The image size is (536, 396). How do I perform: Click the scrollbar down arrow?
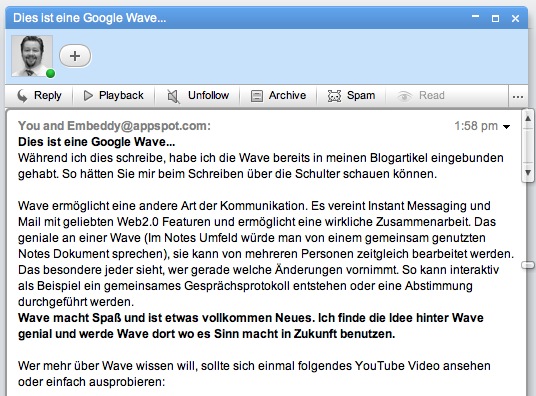[528, 173]
